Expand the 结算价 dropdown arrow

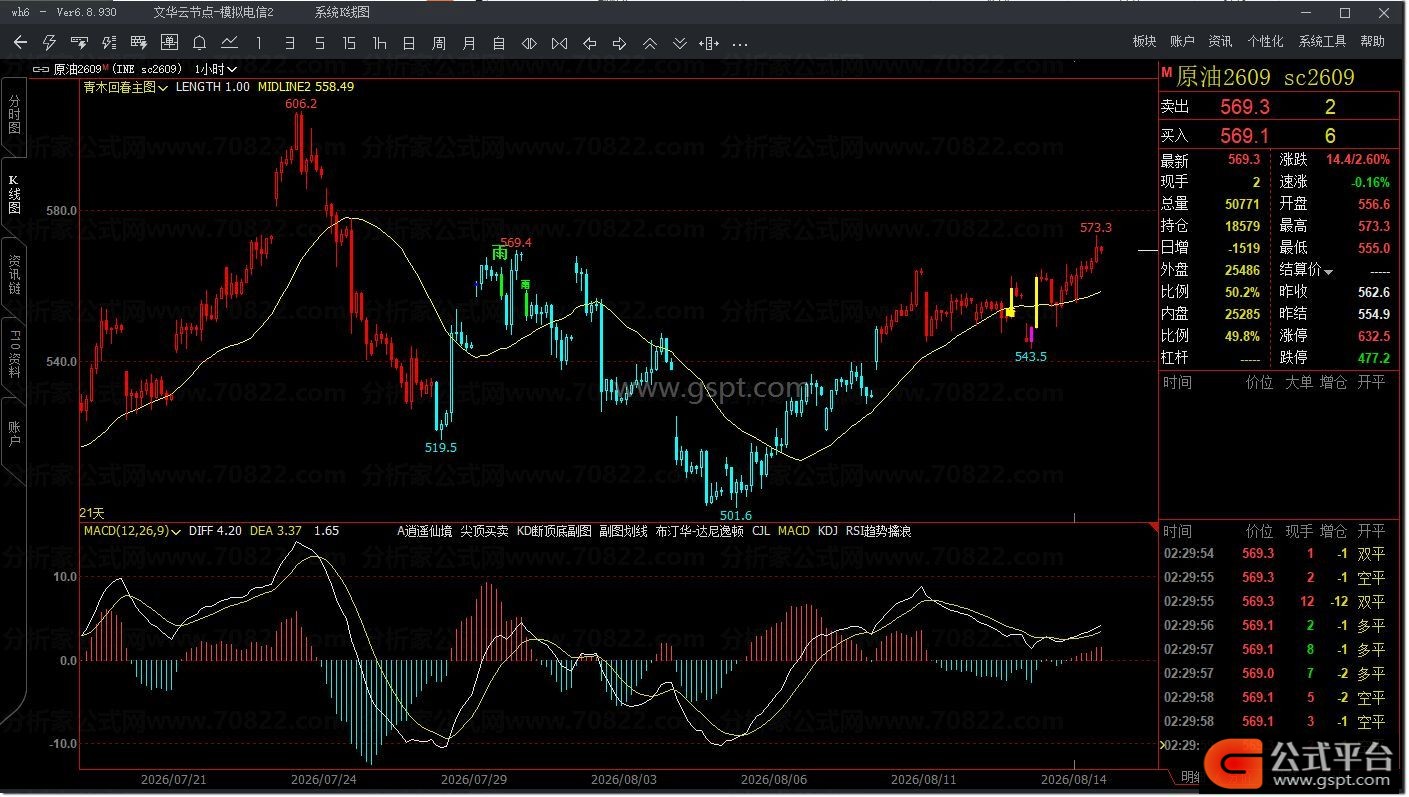point(1329,272)
